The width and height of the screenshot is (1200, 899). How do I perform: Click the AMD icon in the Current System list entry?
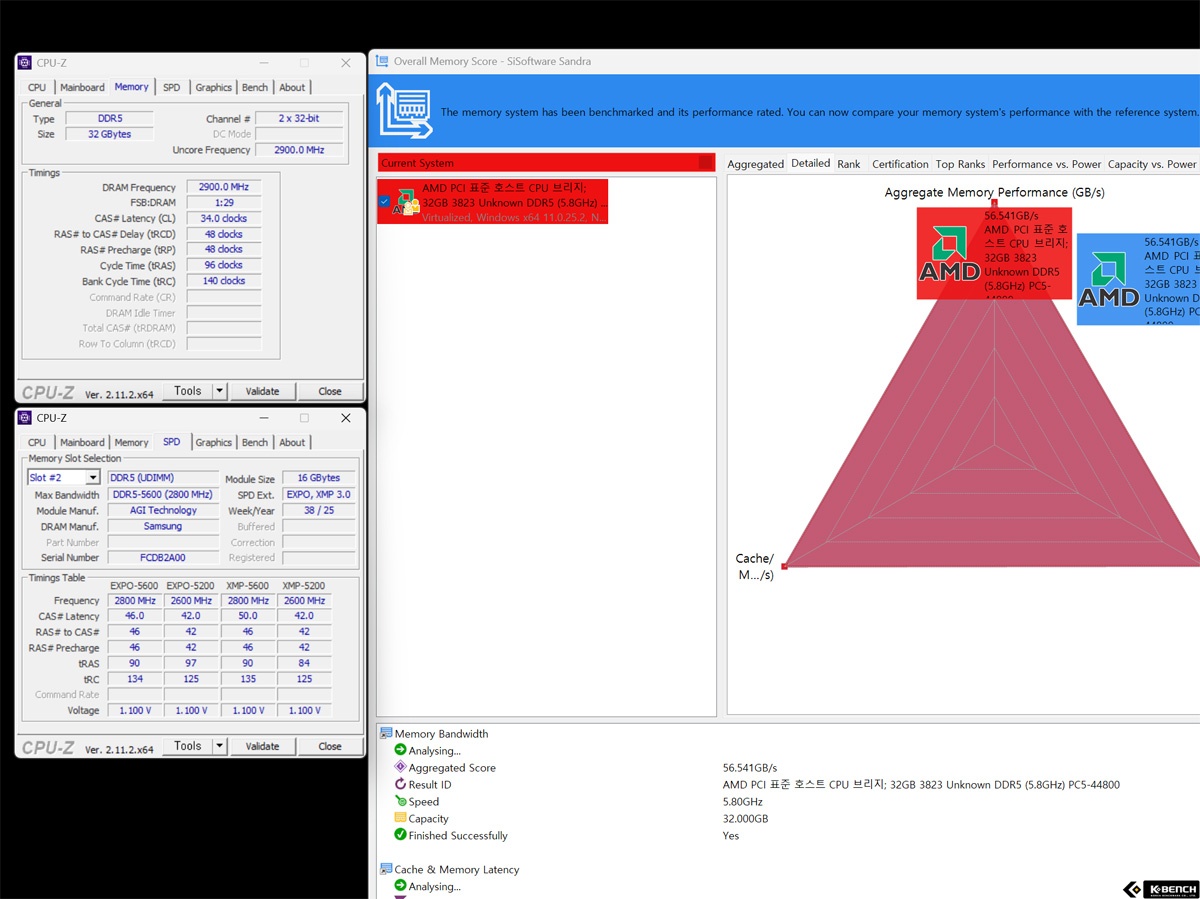coord(406,201)
